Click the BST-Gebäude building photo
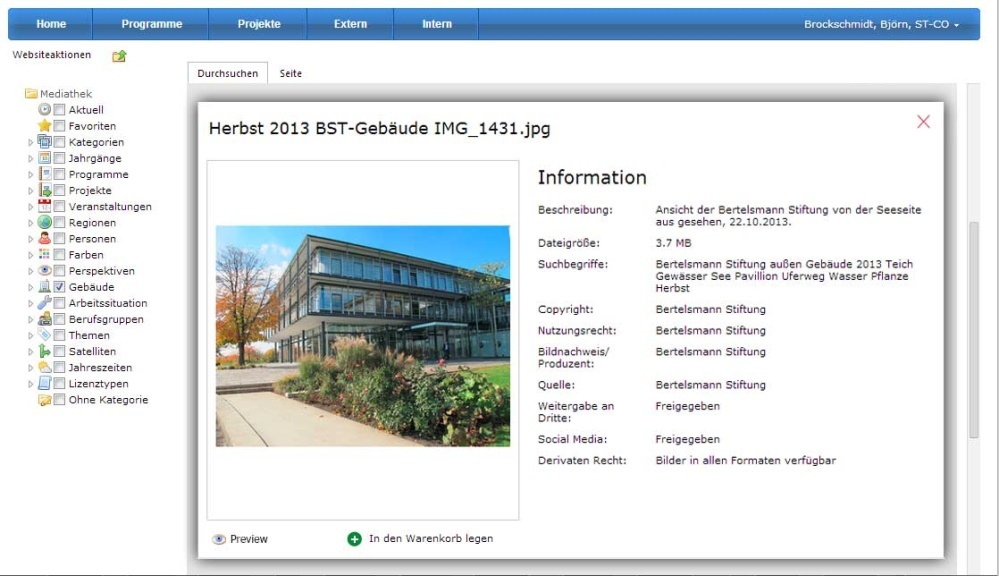The width and height of the screenshot is (999, 576). pyautogui.click(x=363, y=336)
